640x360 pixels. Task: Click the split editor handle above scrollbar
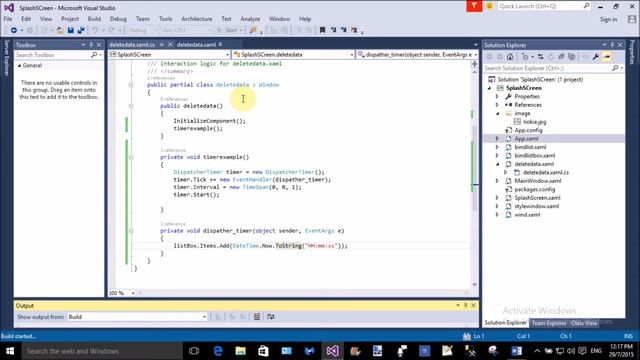tap(474, 64)
